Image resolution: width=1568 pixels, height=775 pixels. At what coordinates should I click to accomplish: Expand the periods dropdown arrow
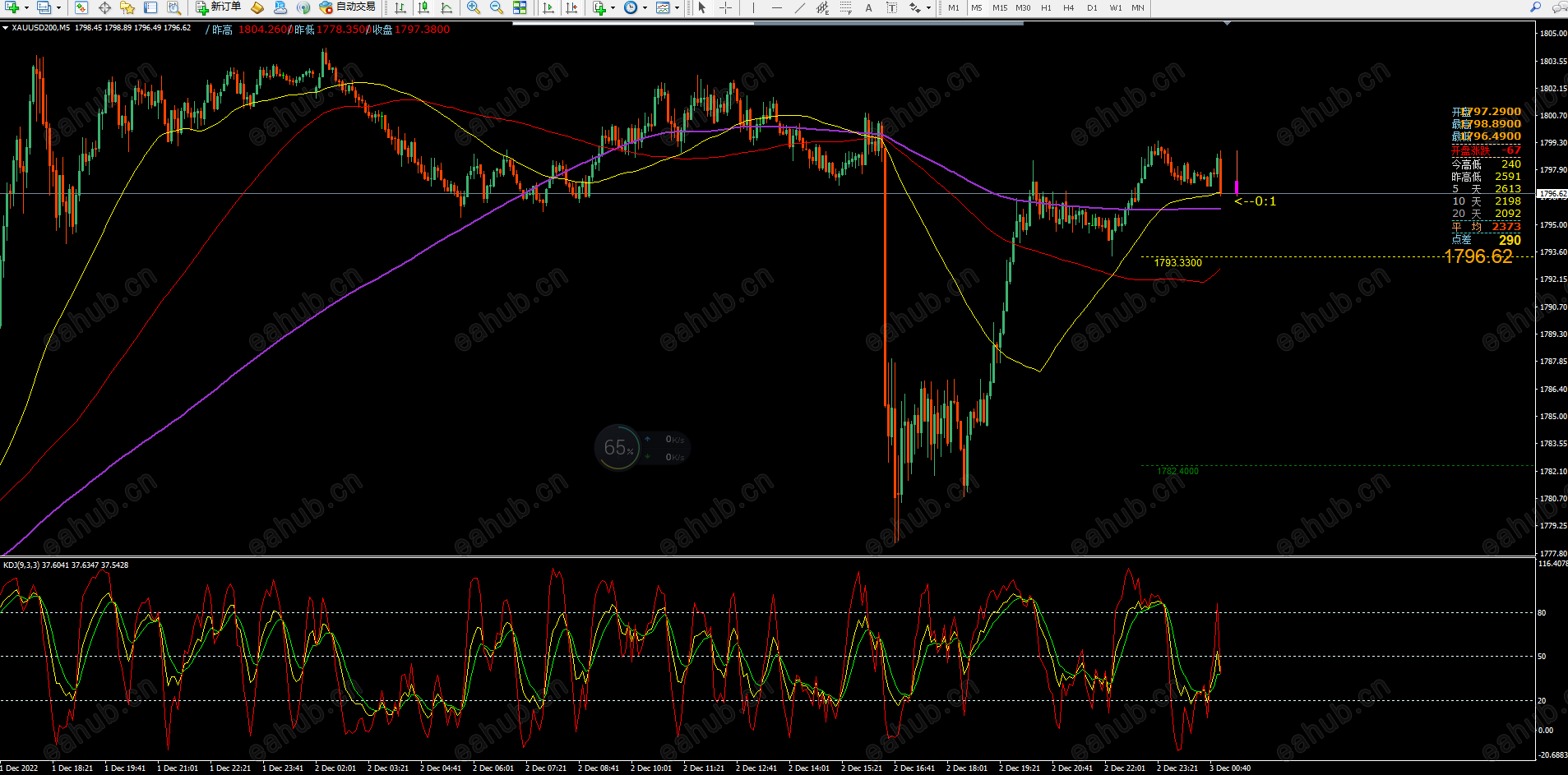point(645,7)
